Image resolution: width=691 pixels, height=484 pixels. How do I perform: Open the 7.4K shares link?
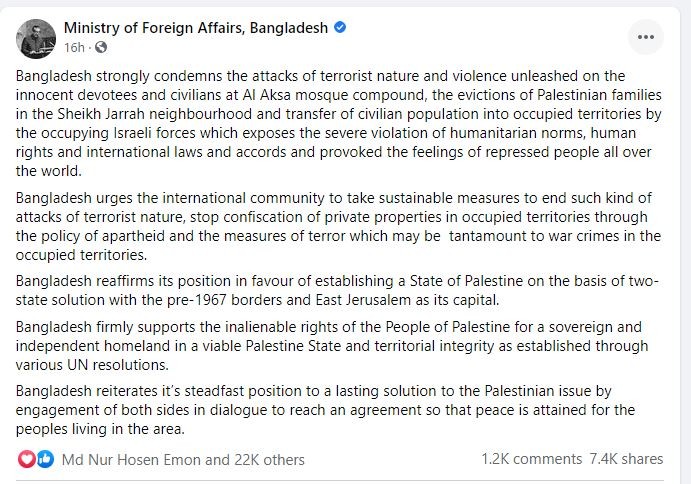click(626, 459)
